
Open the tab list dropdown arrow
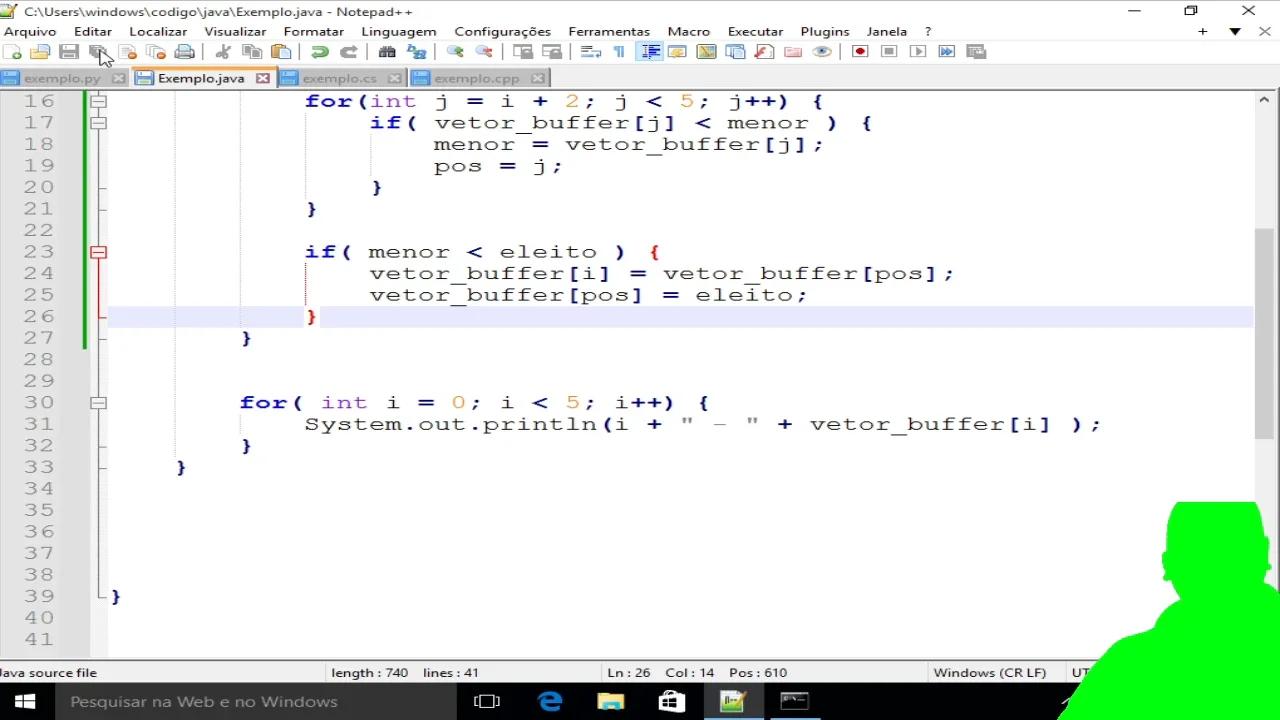(1237, 31)
